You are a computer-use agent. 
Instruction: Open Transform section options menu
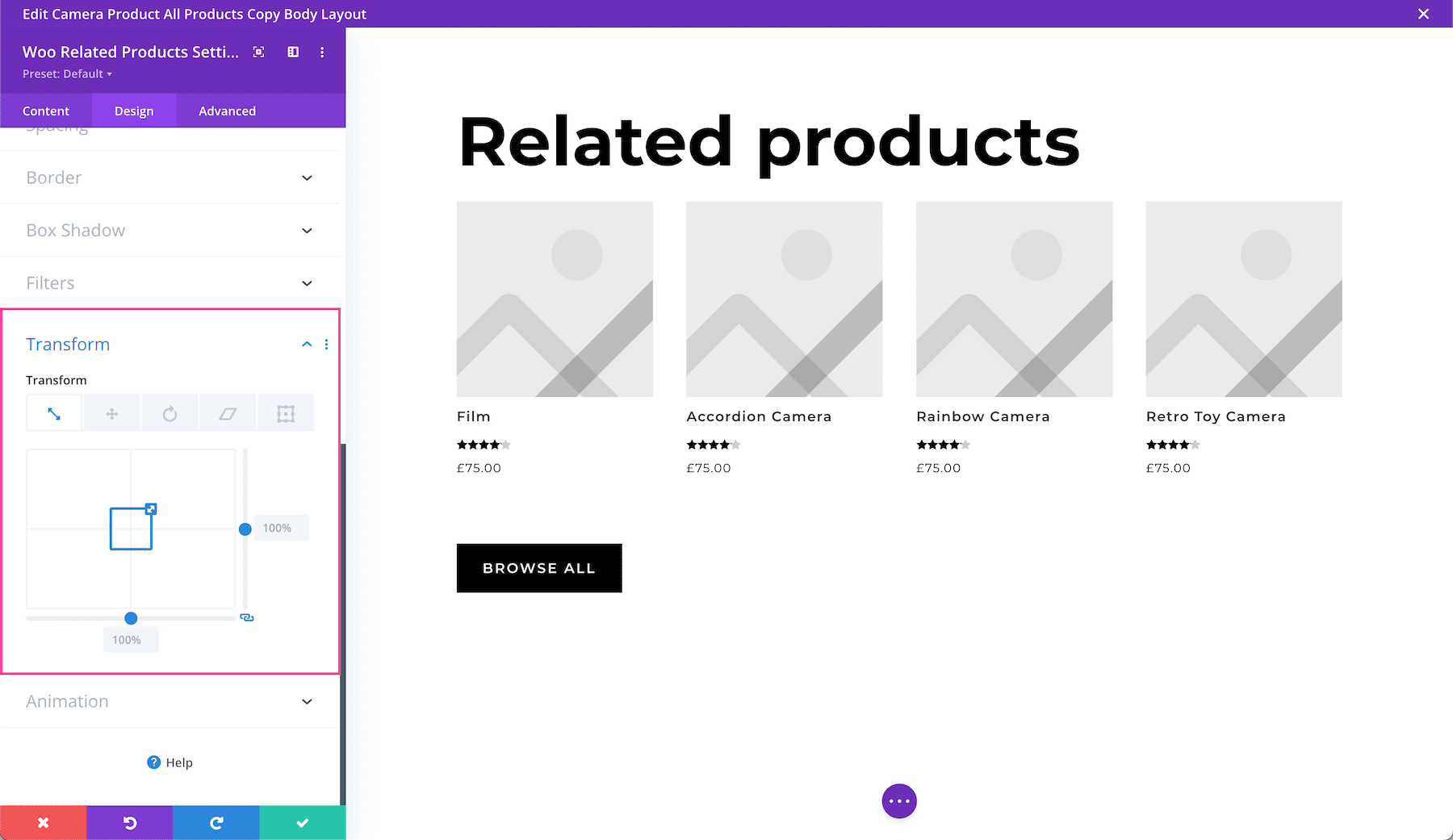click(326, 345)
